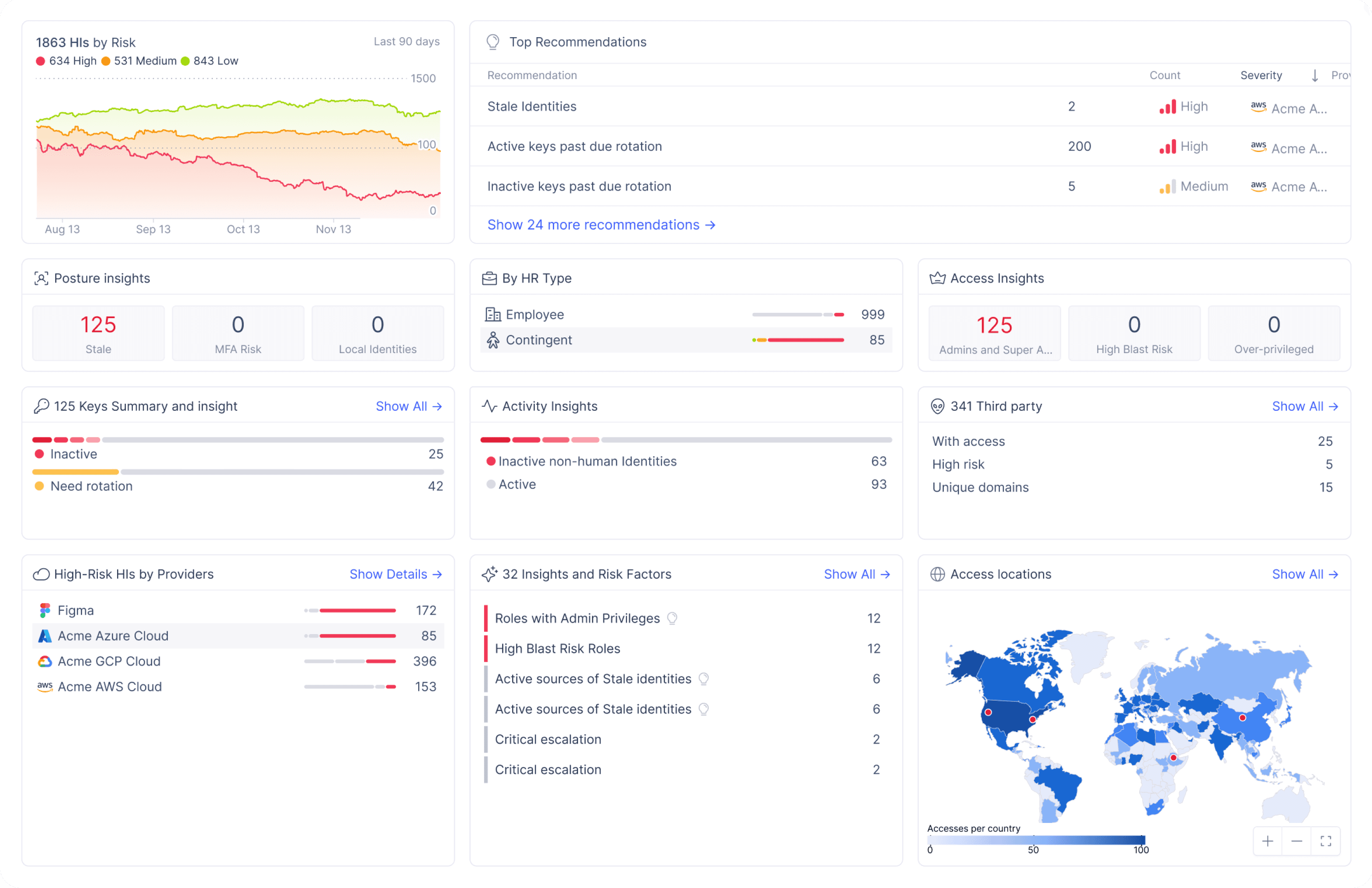Click the lightbulb beside Roles with Admin Privileges

click(672, 619)
